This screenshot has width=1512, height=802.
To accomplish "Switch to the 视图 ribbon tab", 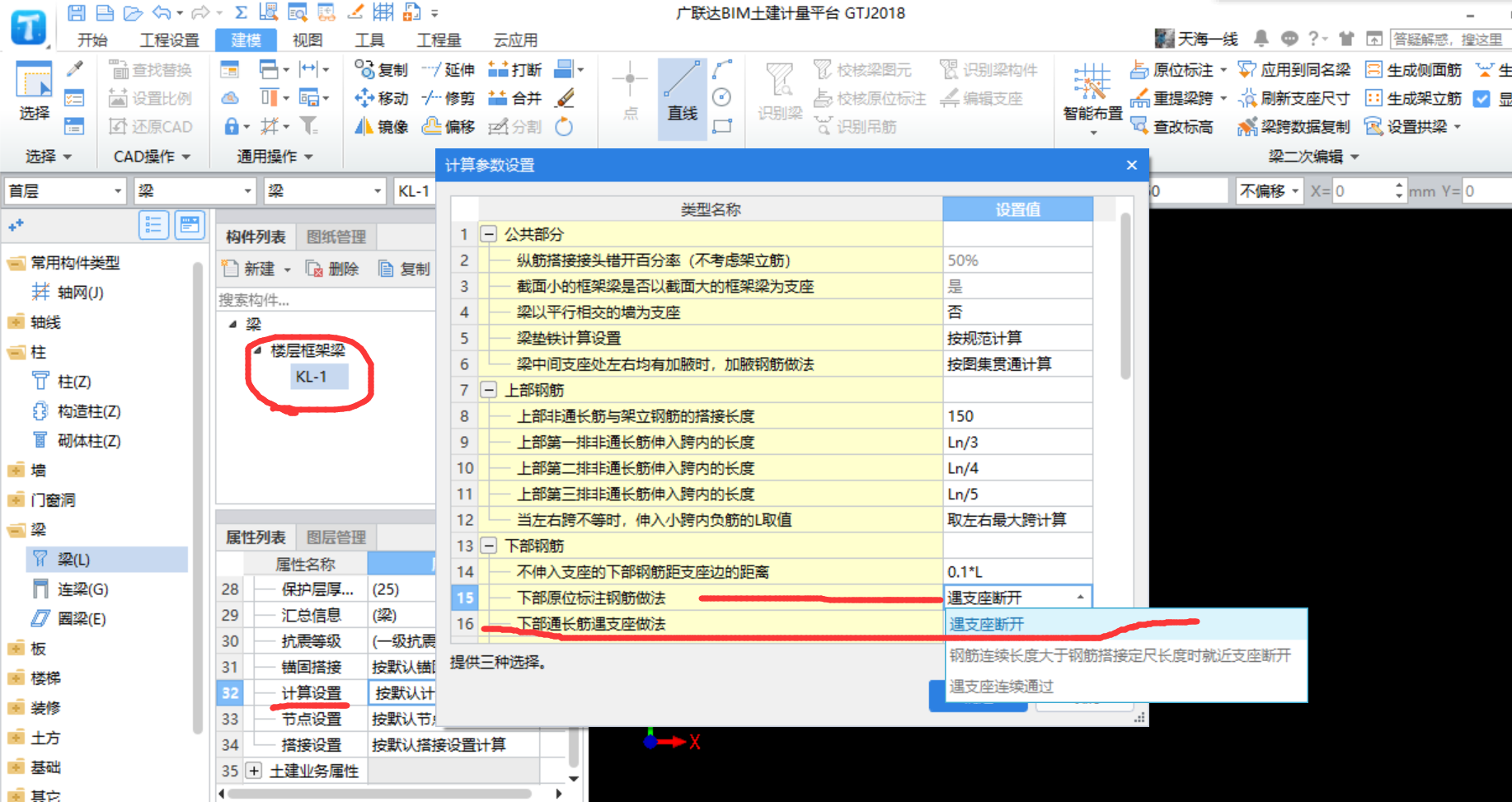I will (308, 40).
